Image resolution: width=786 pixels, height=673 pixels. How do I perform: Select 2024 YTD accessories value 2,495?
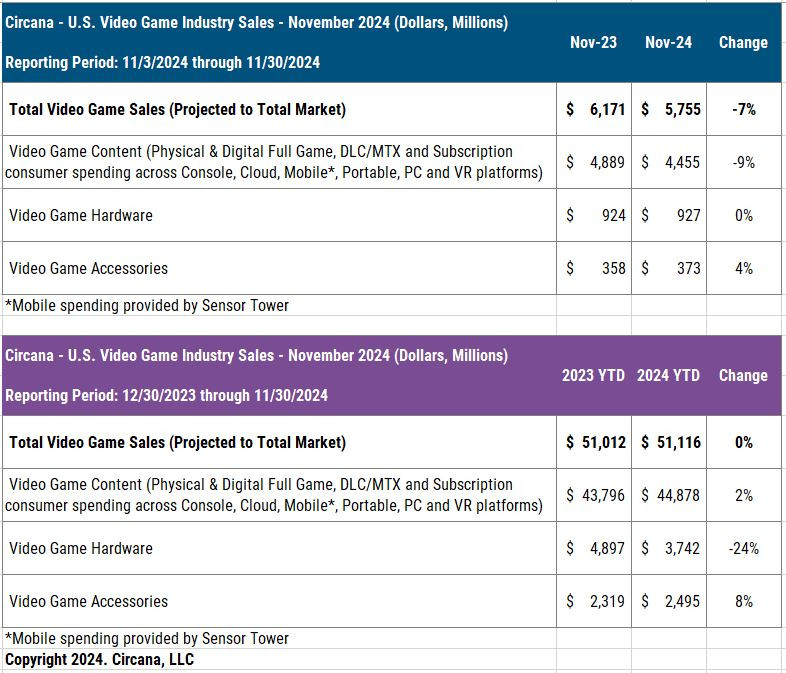tap(669, 601)
